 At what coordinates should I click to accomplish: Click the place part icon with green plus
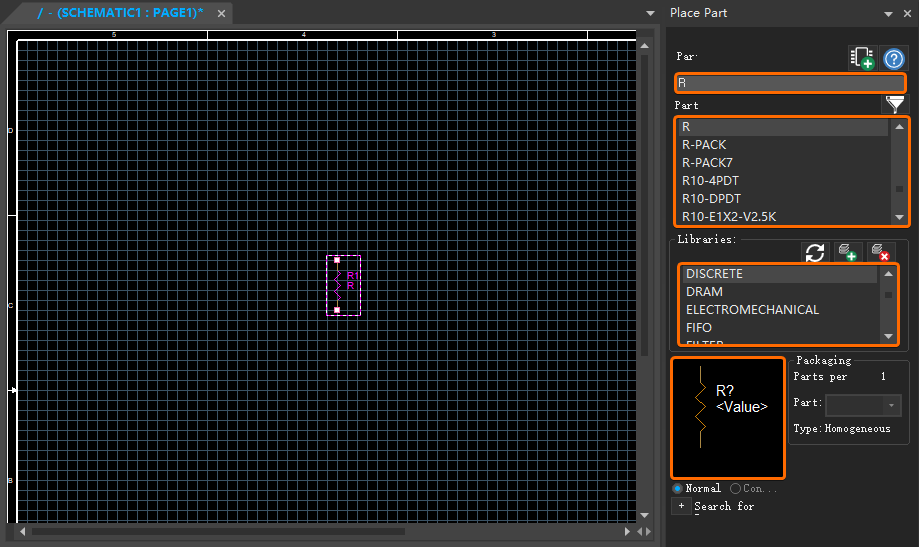pyautogui.click(x=861, y=58)
